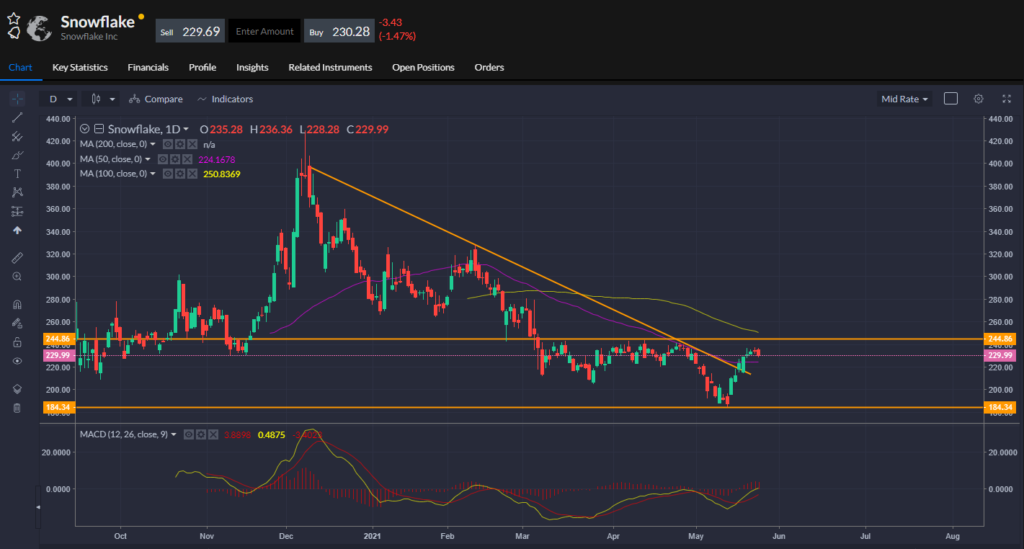Viewport: 1024px width, 549px height.
Task: Open chart settings gear icon
Action: [978, 99]
